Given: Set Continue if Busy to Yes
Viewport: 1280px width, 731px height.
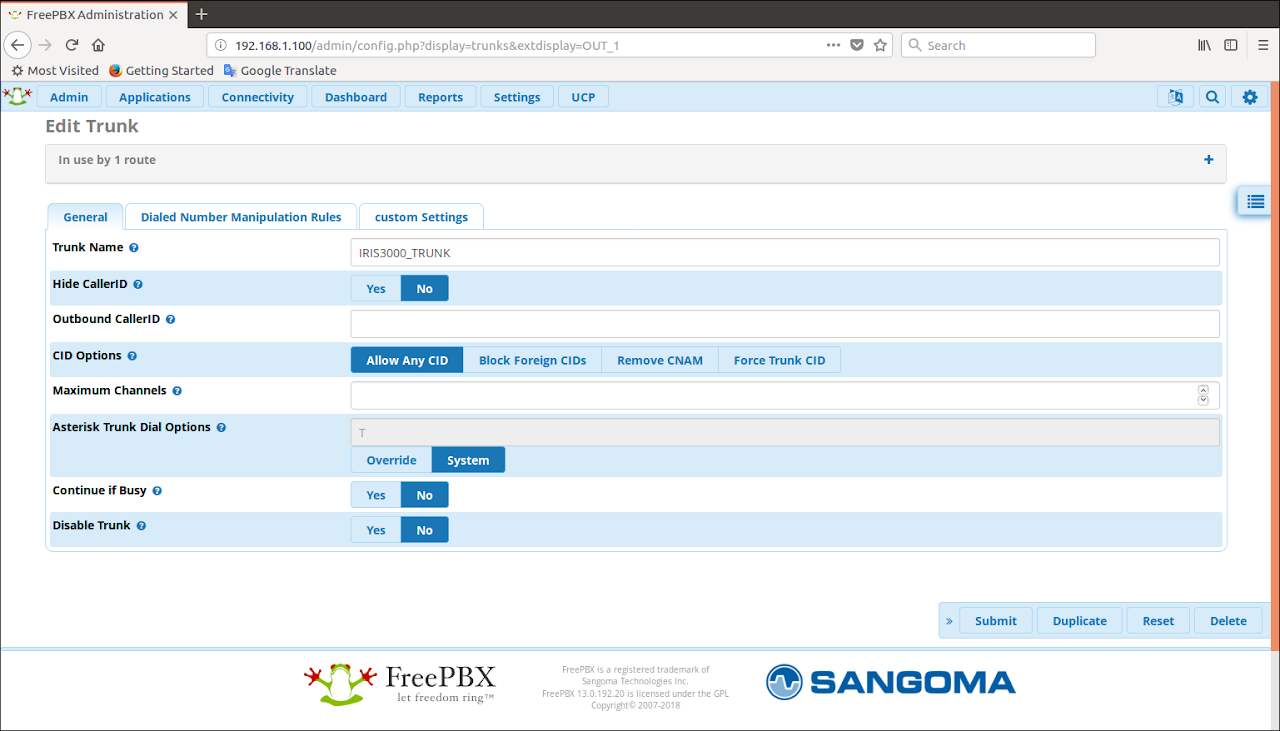Looking at the screenshot, I should click(x=376, y=495).
